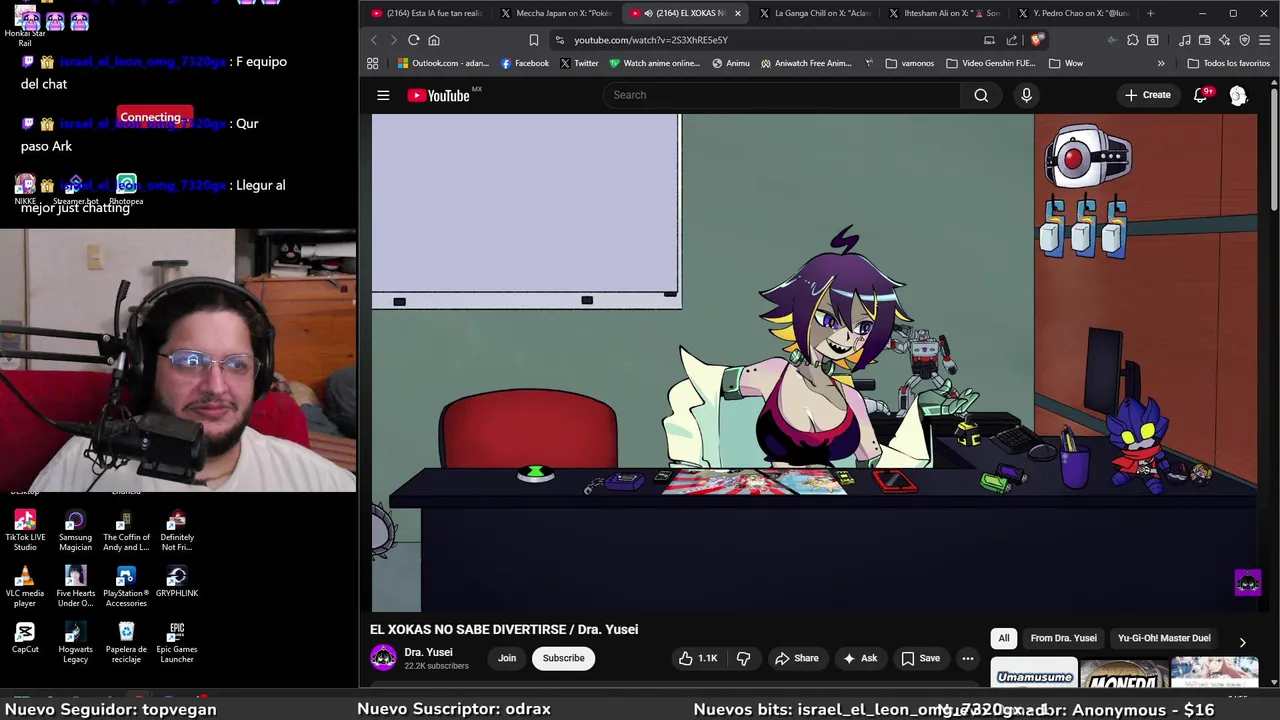Launch CapCut from desktop
The height and width of the screenshot is (720, 1280).
[25, 637]
